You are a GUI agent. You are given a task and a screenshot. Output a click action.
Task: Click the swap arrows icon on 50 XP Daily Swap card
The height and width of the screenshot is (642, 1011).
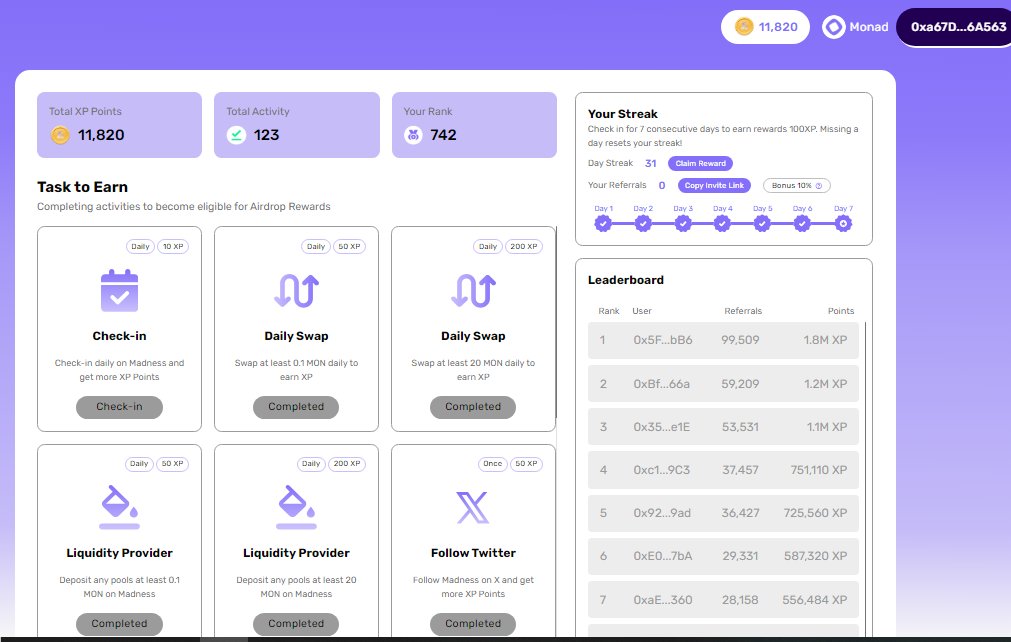(x=296, y=291)
